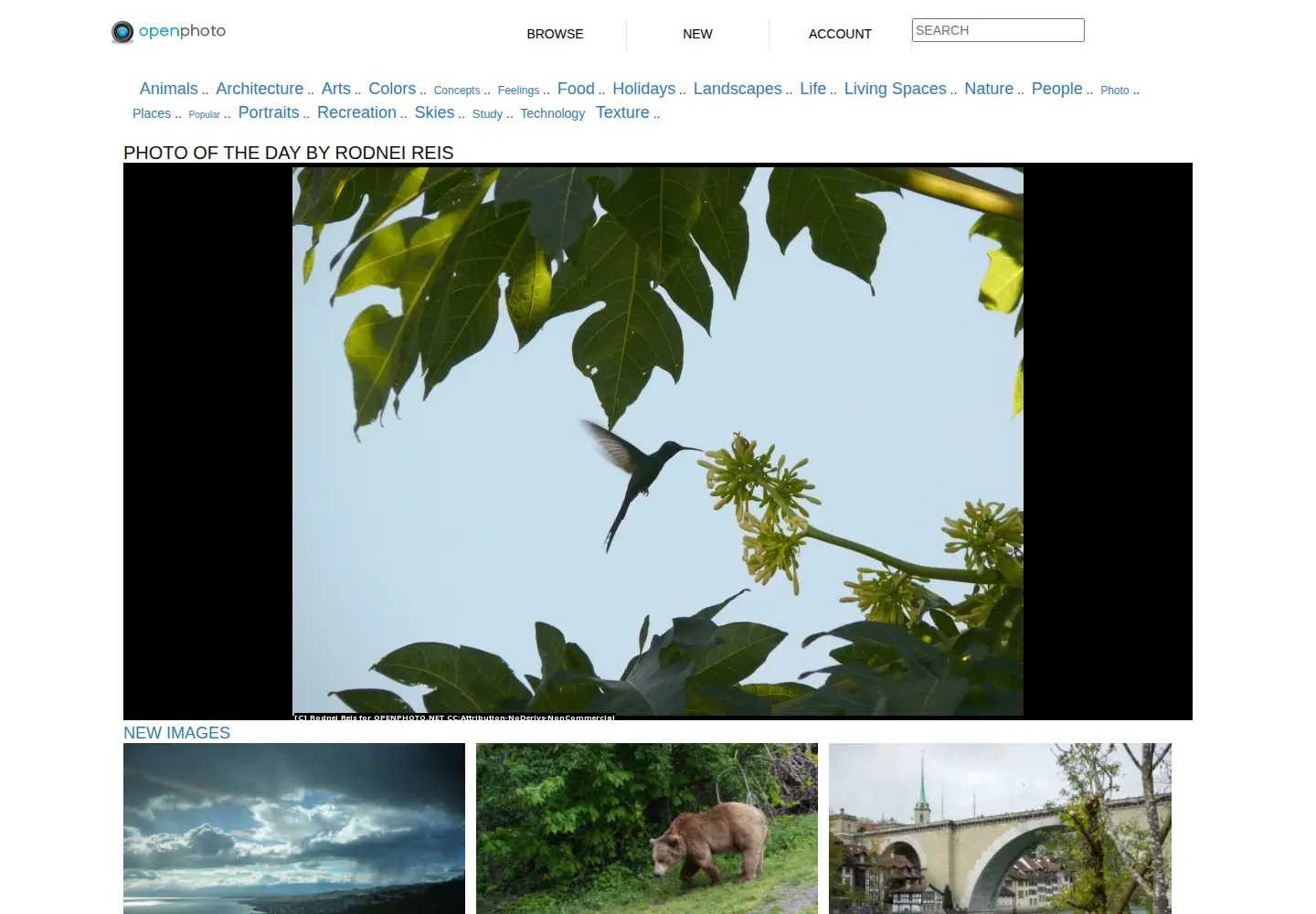Open the Study category link
Screen dimensions: 1316x914
(487, 114)
